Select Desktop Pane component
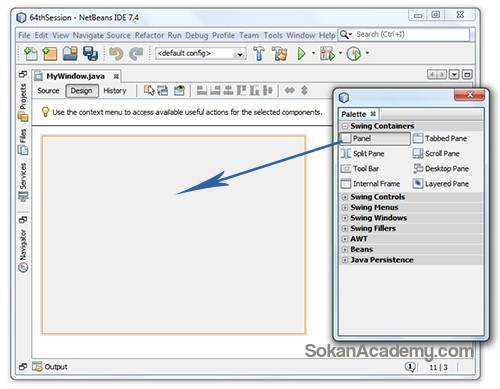Screen dimensions: 500x389 (441, 169)
